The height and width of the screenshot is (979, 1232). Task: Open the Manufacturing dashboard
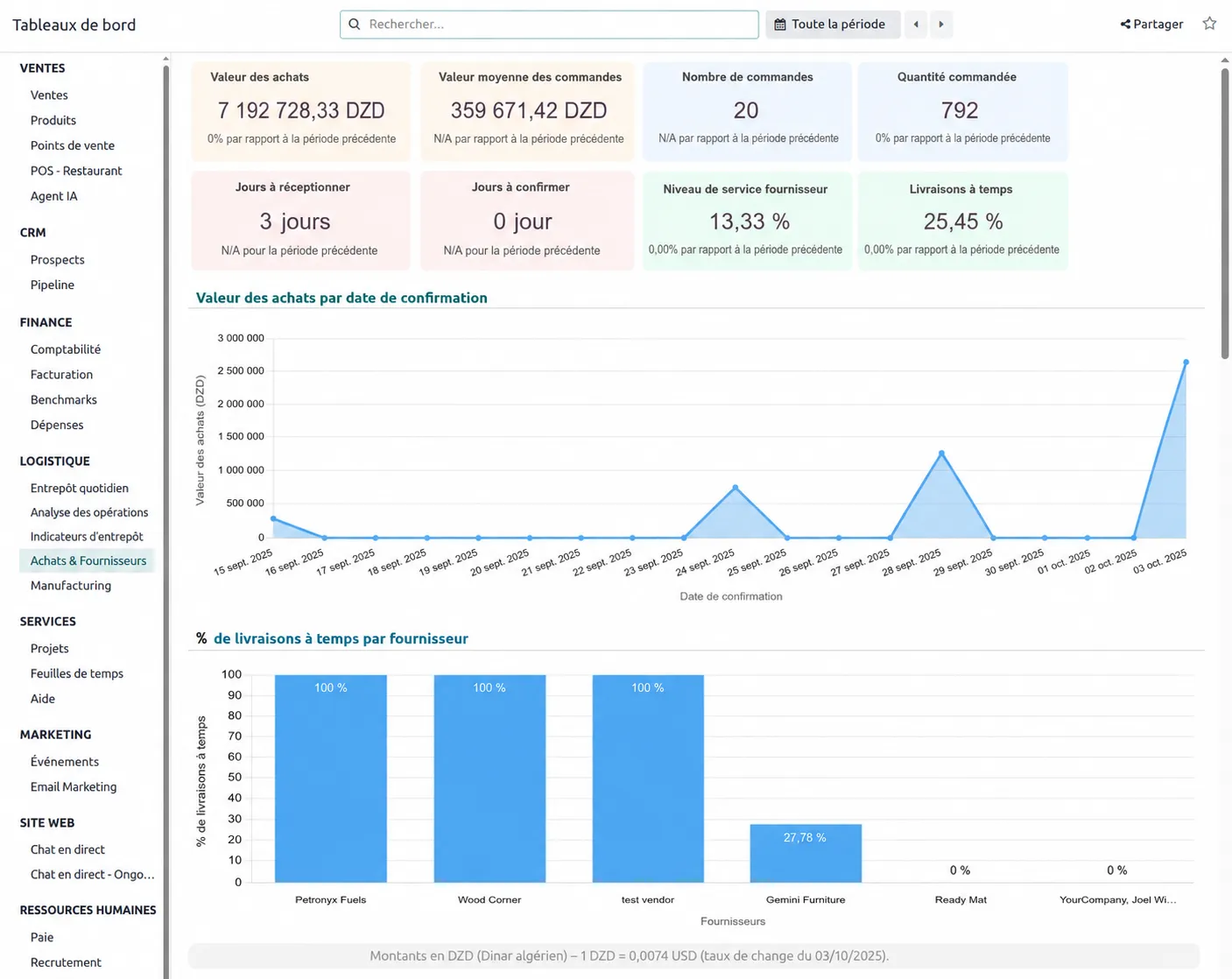click(x=71, y=586)
